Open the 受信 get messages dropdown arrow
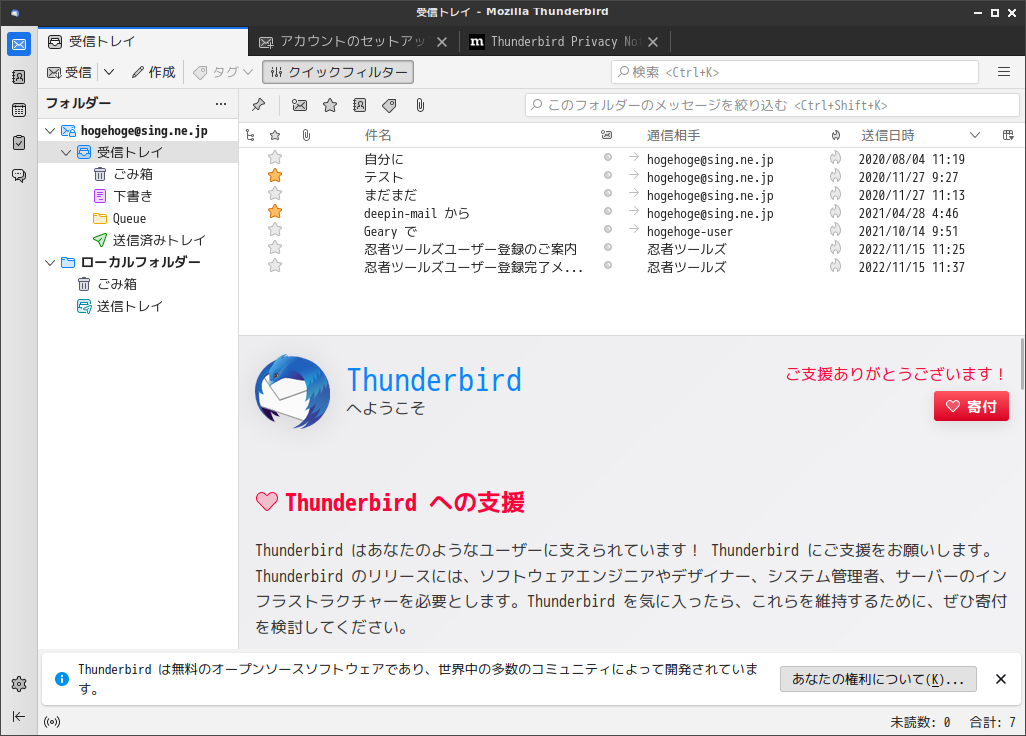Viewport: 1026px width, 736px height. [109, 72]
